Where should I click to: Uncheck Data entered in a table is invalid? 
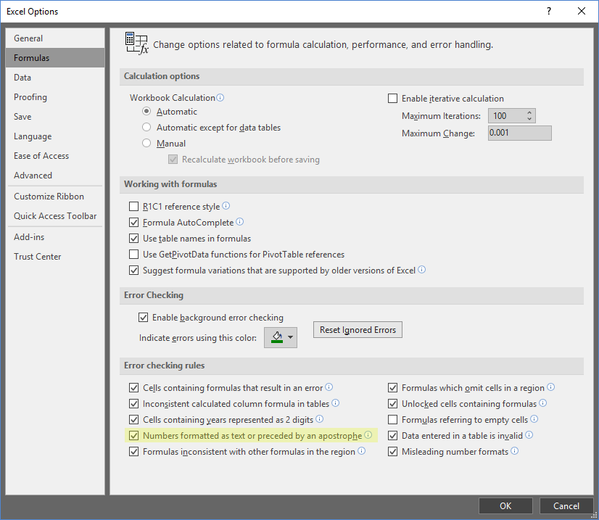point(392,436)
